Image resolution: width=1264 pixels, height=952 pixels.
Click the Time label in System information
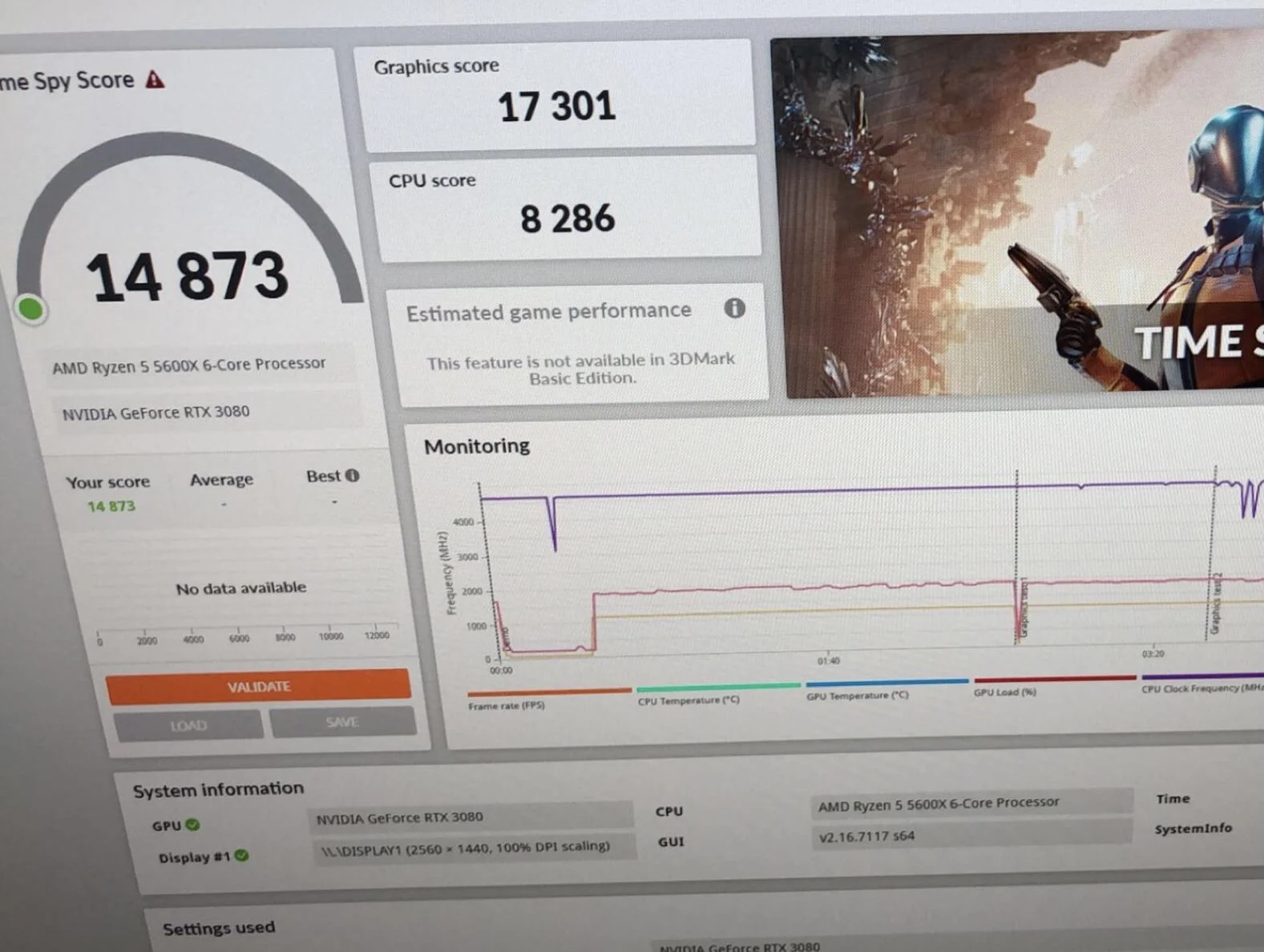click(1173, 799)
